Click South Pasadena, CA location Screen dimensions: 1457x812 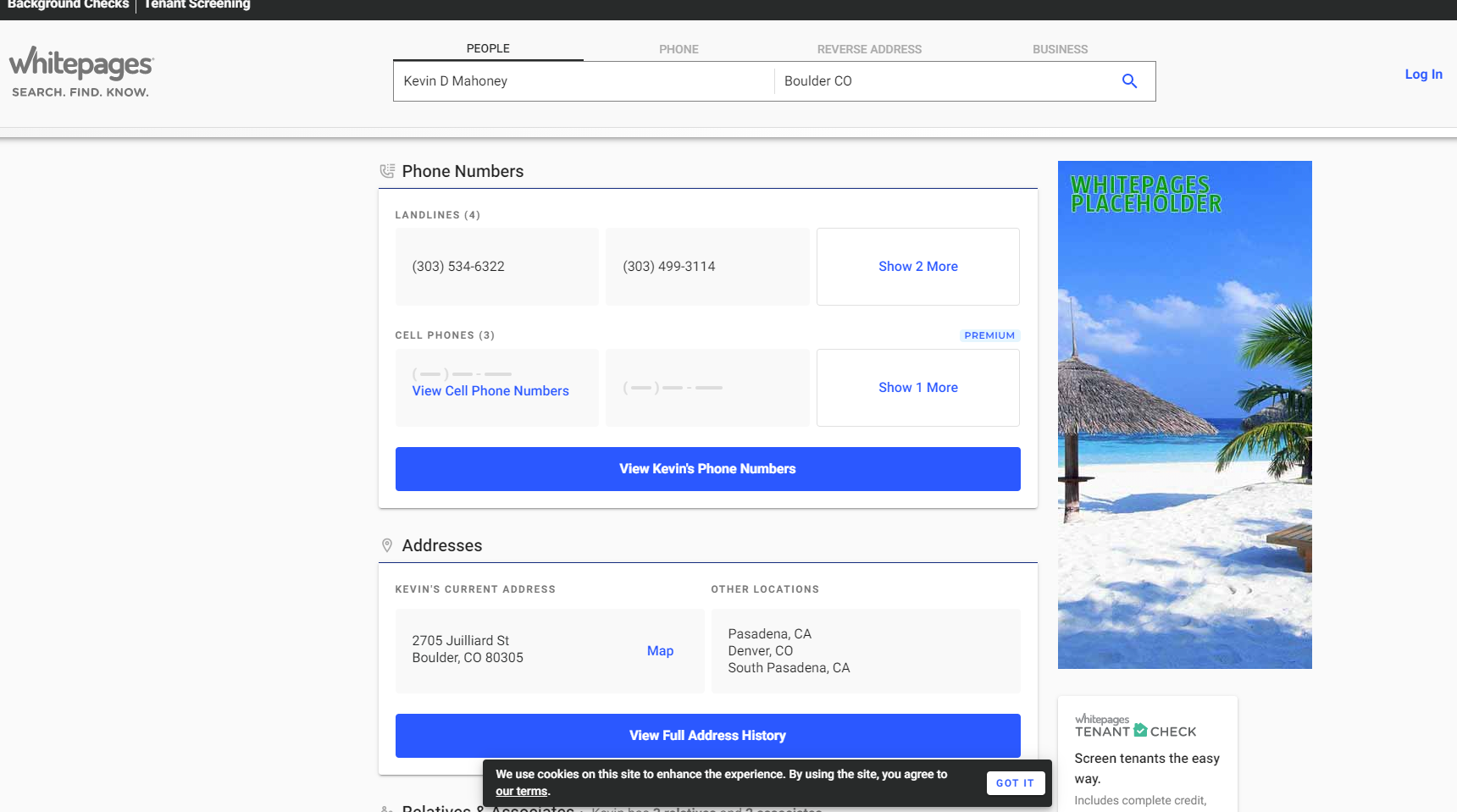click(789, 668)
